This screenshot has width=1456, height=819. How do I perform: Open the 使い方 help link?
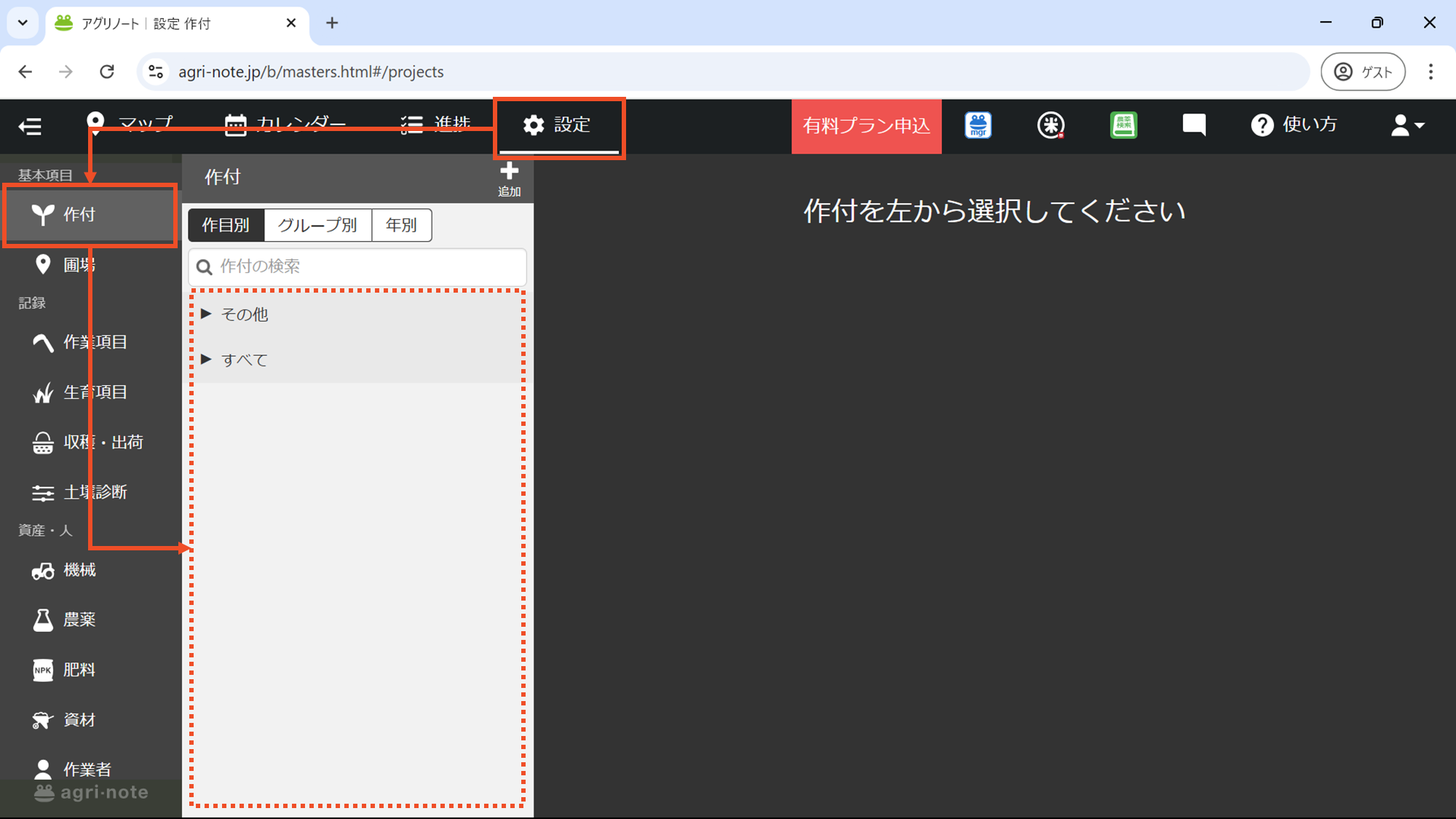point(1294,125)
